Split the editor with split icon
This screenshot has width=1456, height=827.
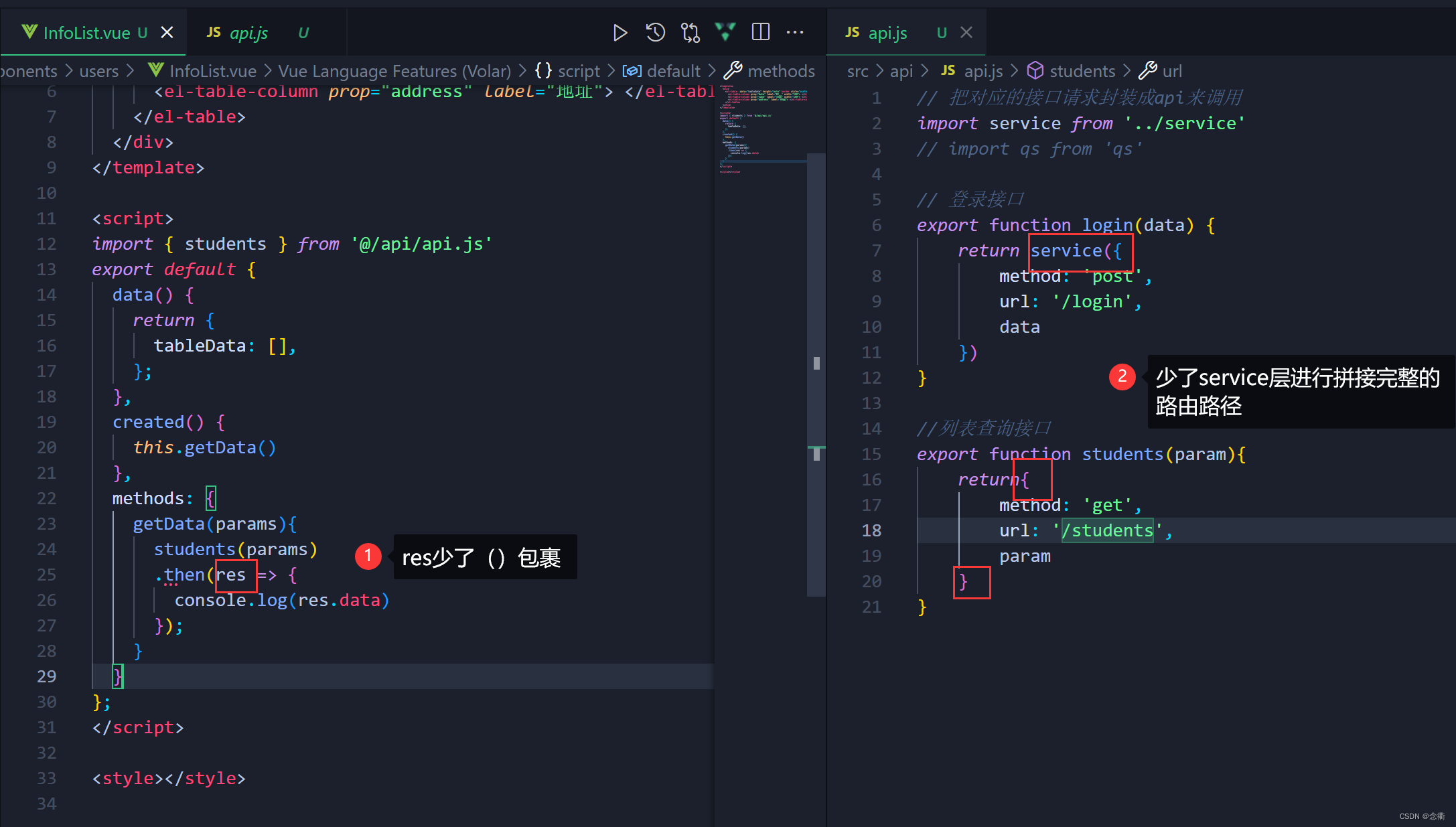tap(760, 32)
